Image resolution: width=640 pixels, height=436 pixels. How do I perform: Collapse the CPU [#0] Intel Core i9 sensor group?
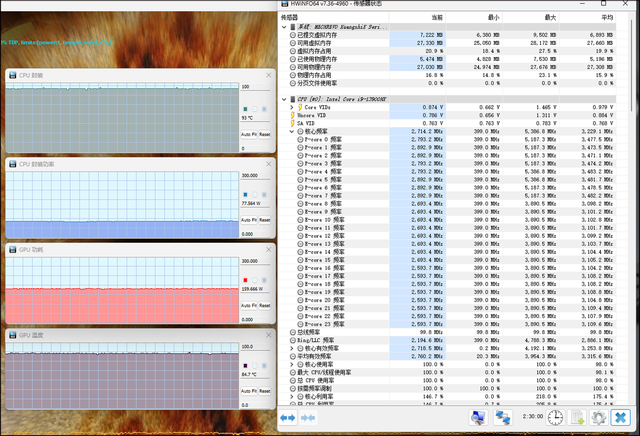click(x=284, y=100)
